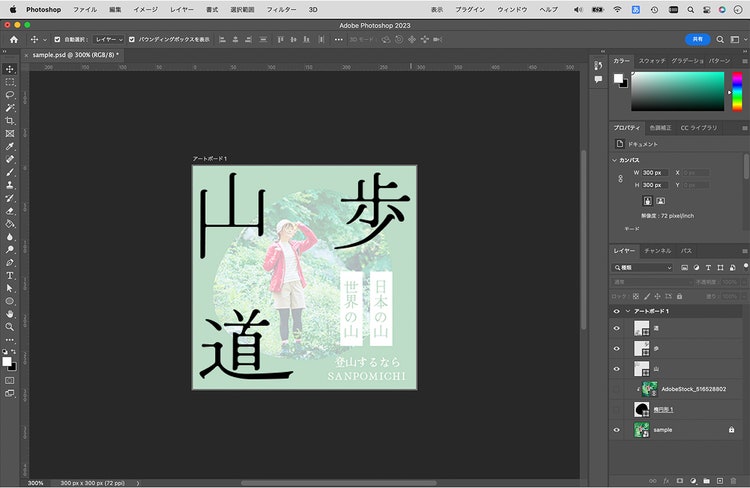The height and width of the screenshot is (488, 750).
Task: Click the add layer mask icon
Action: [679, 481]
